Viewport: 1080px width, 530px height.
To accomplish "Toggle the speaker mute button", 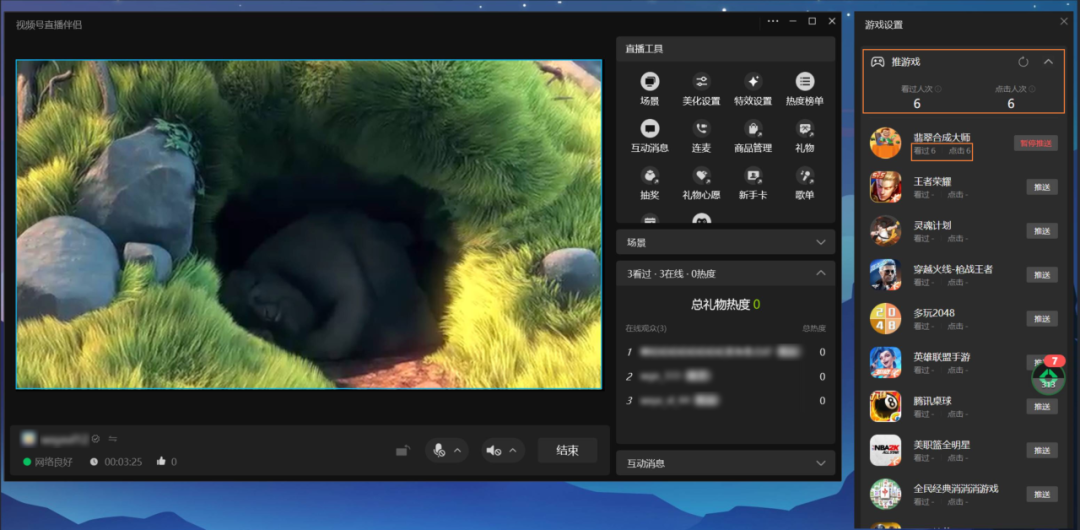I will point(494,451).
